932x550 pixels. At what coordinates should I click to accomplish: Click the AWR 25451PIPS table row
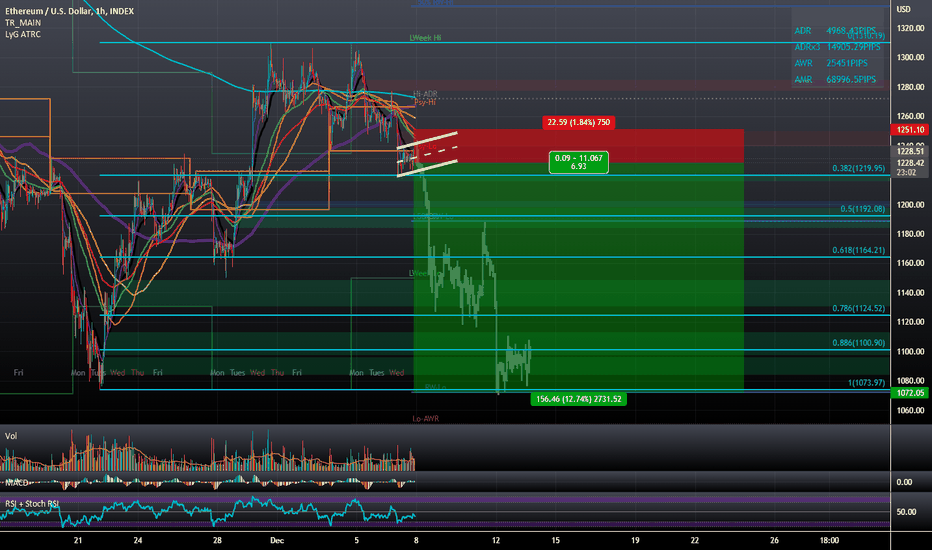[830, 63]
